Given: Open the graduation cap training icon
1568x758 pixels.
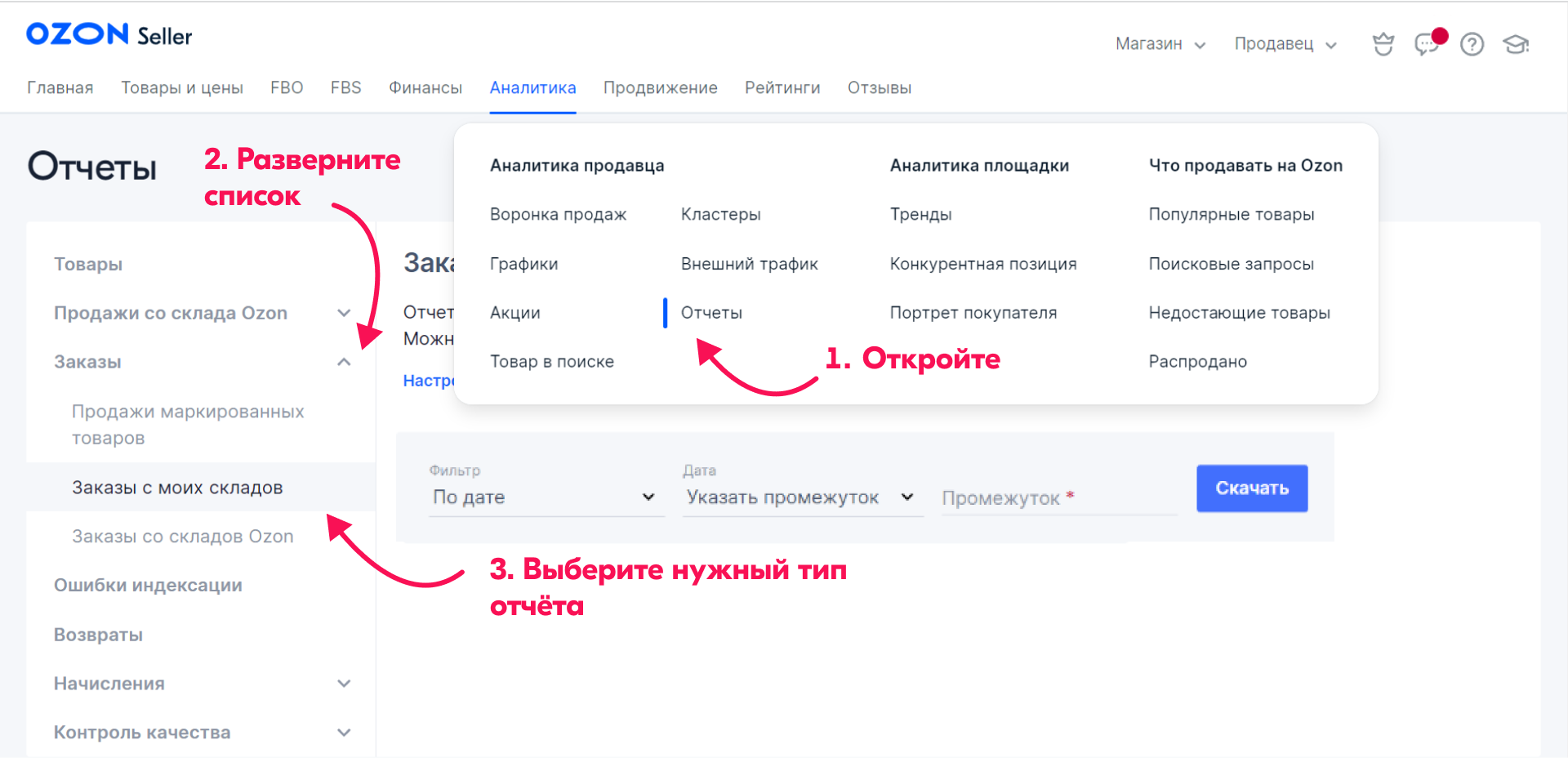Looking at the screenshot, I should point(1516,44).
